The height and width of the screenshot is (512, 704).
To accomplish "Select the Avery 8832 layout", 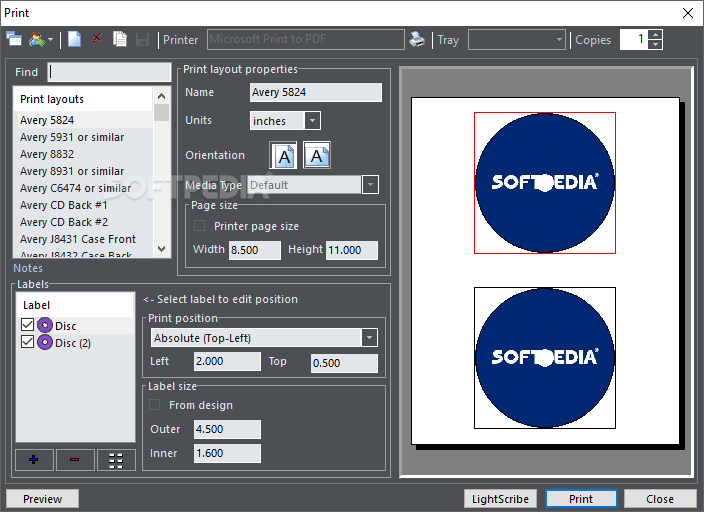I will click(x=83, y=154).
